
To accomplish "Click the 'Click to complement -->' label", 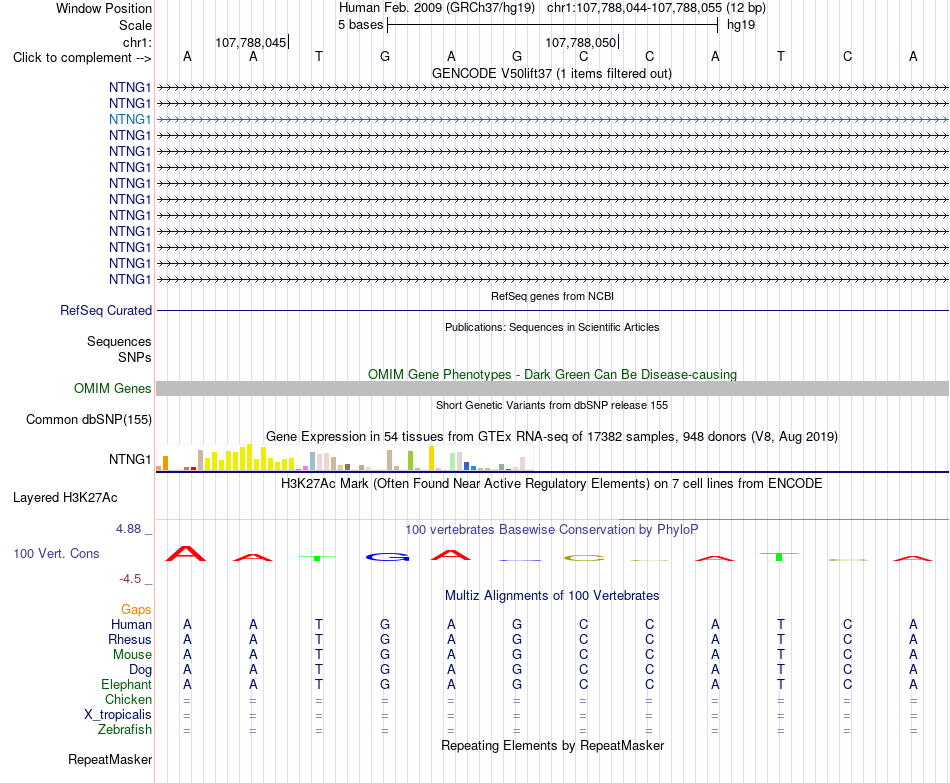I will (82, 58).
